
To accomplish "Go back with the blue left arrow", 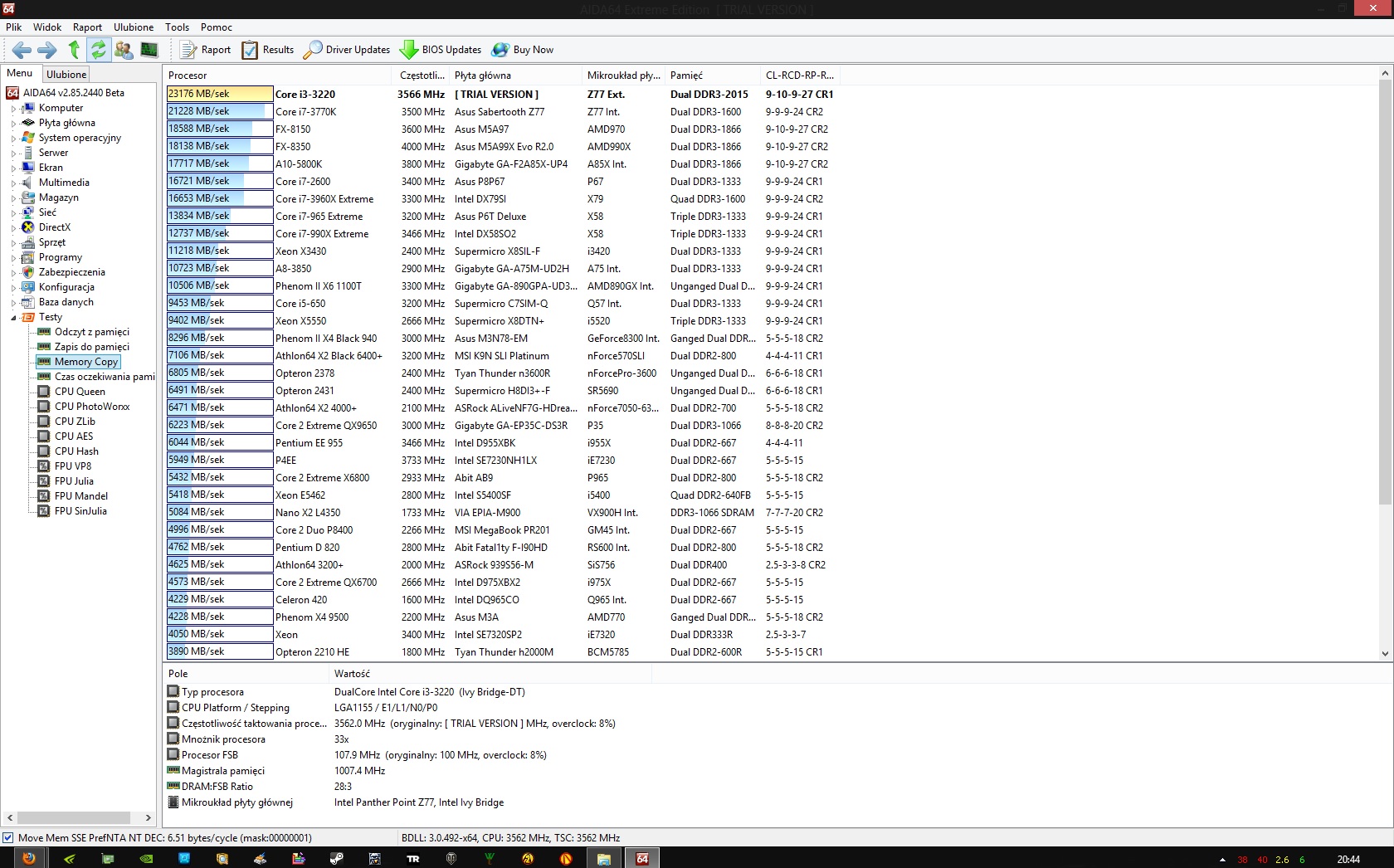I will click(22, 50).
